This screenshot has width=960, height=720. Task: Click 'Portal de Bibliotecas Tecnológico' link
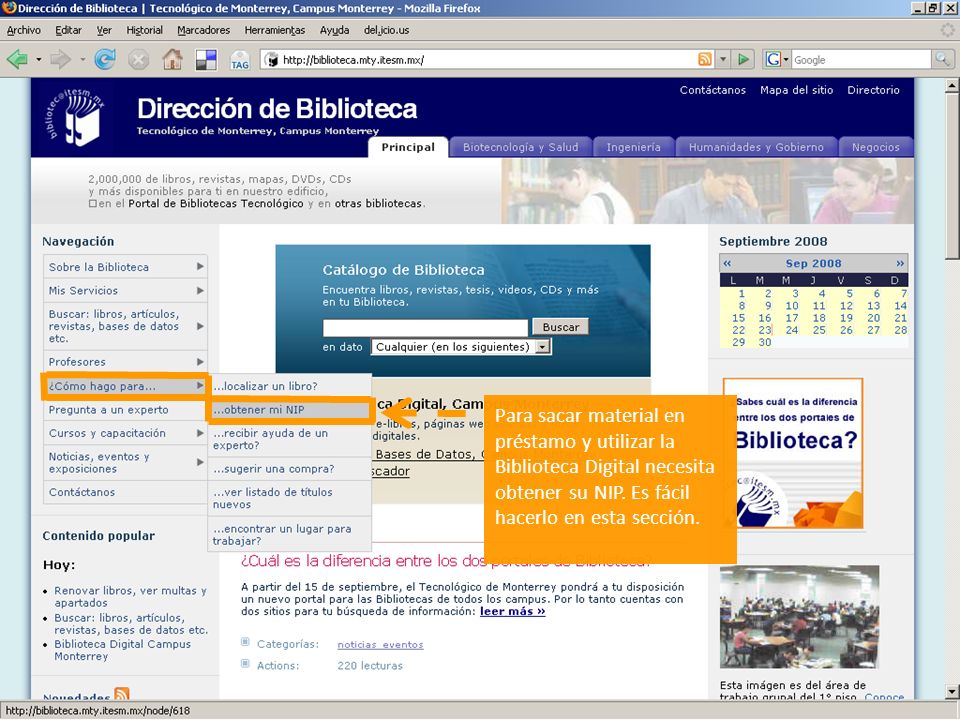tap(216, 203)
